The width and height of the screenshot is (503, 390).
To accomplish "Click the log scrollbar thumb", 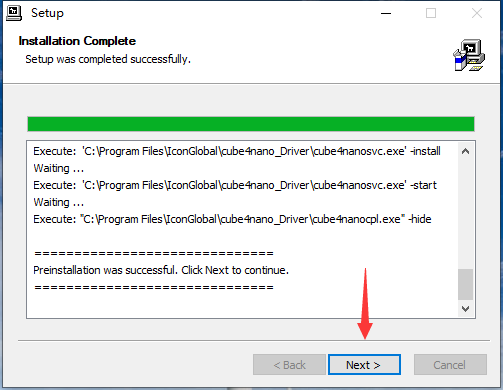I will [466, 284].
